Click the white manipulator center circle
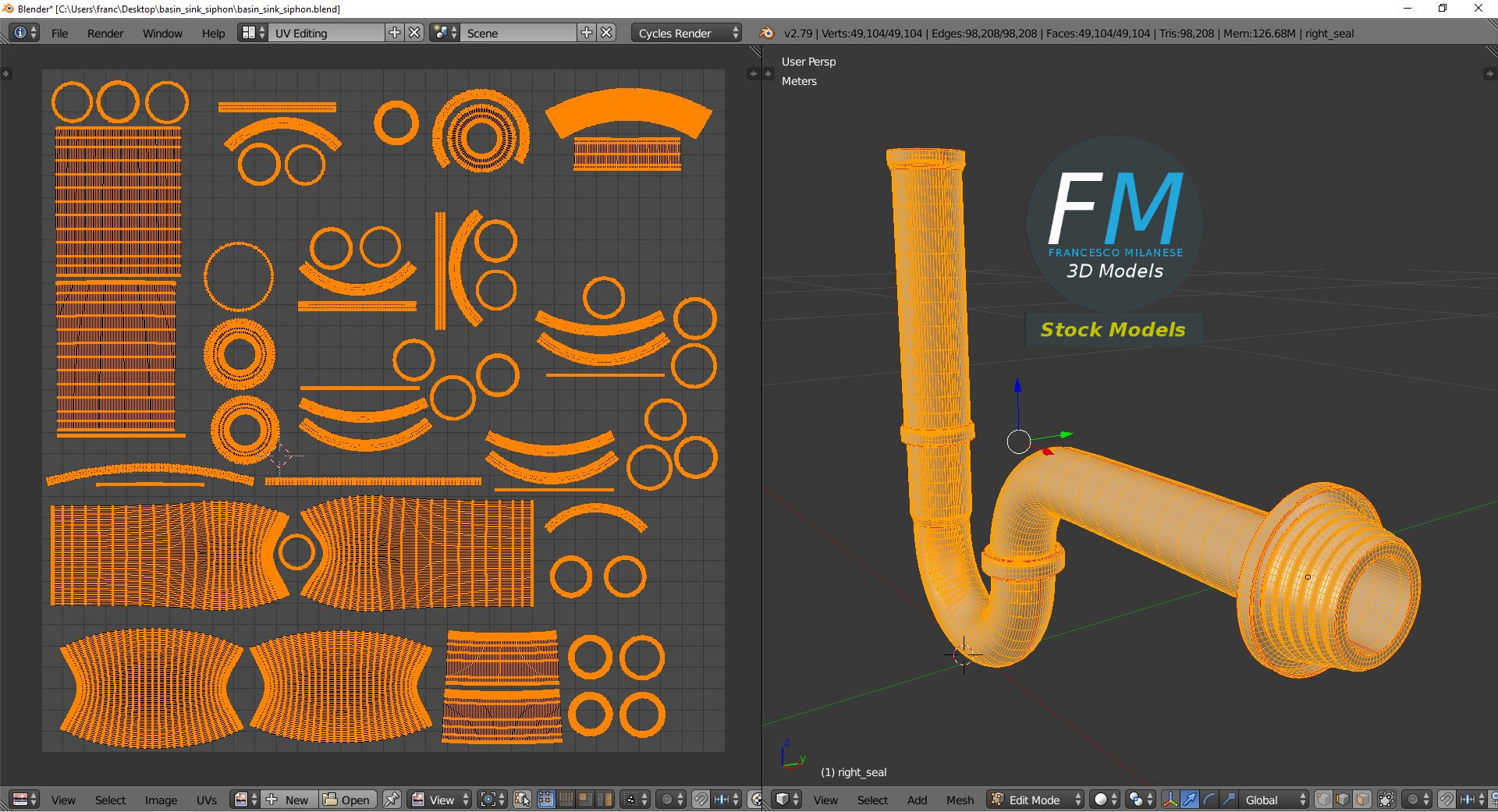Screen dimensions: 1498x812 [x=1018, y=441]
